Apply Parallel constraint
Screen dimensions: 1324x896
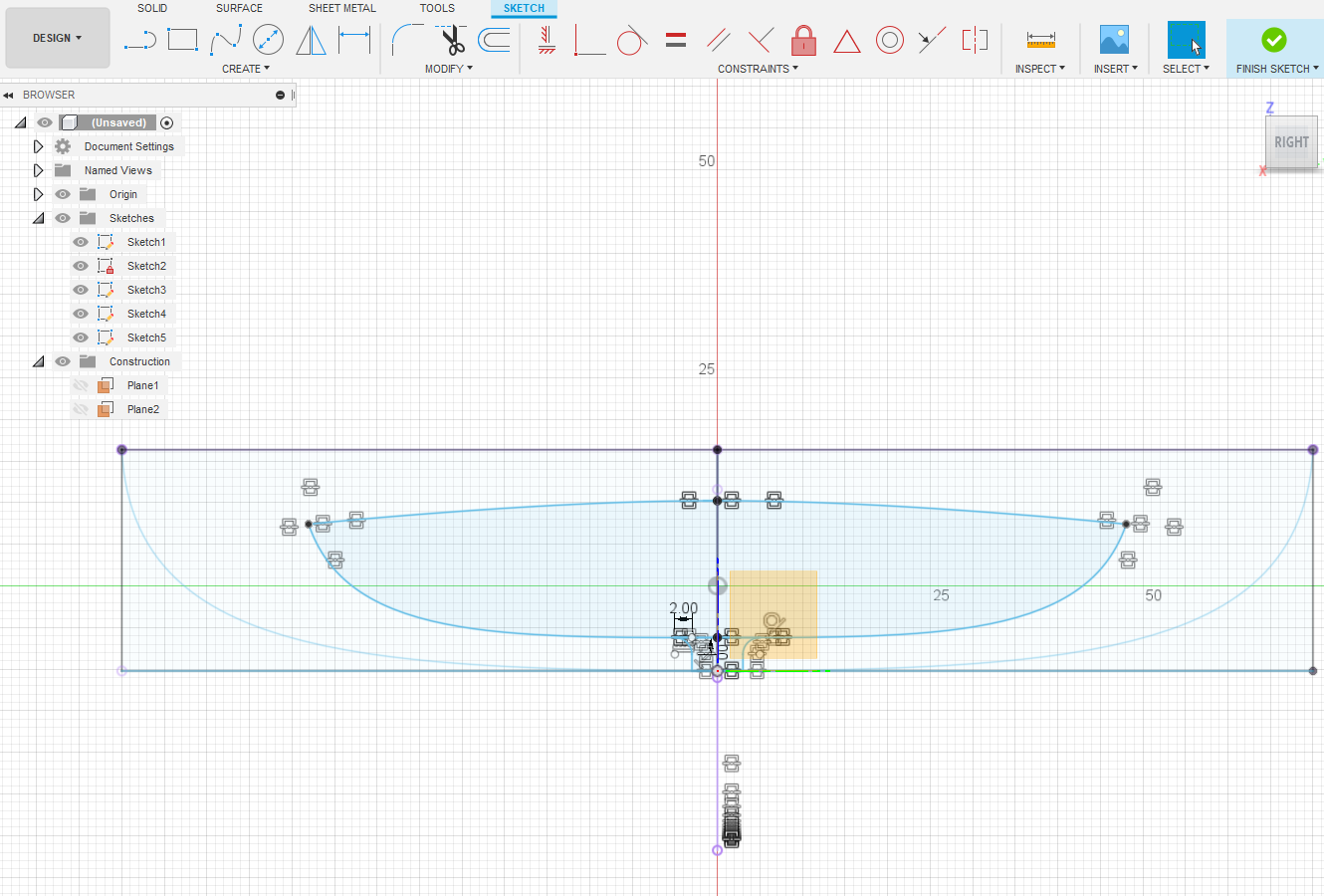(x=719, y=40)
